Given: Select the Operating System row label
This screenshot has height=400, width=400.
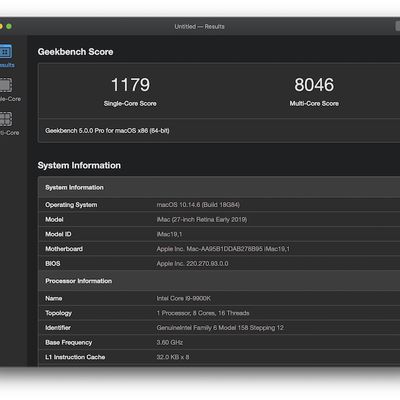Looking at the screenshot, I should [x=71, y=205].
